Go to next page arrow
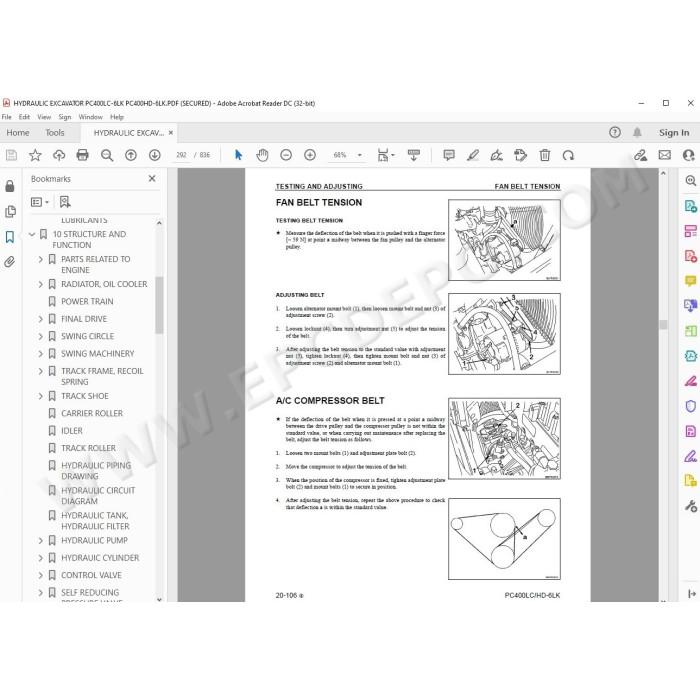The height and width of the screenshot is (700, 700). point(154,155)
